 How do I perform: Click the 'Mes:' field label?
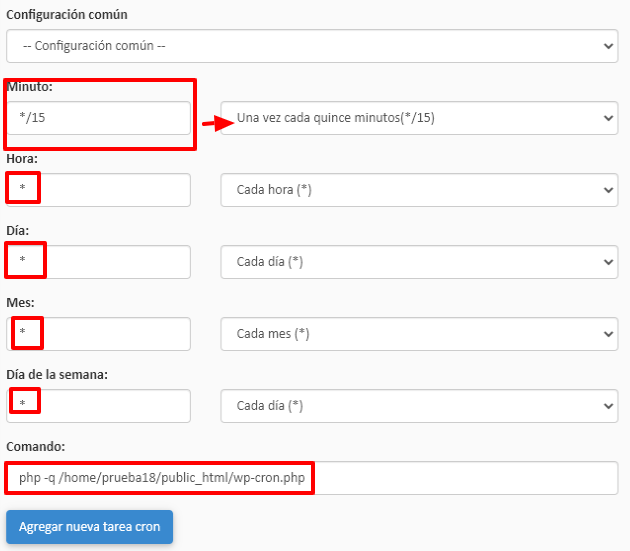pos(20,302)
